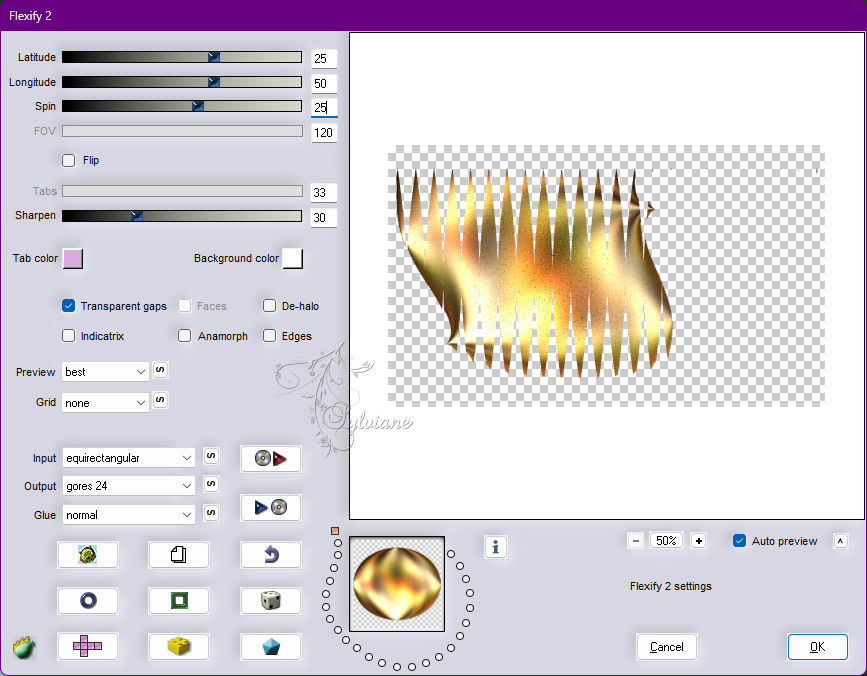Click the S button beside Grid dropdown
The height and width of the screenshot is (676, 867).
point(160,400)
